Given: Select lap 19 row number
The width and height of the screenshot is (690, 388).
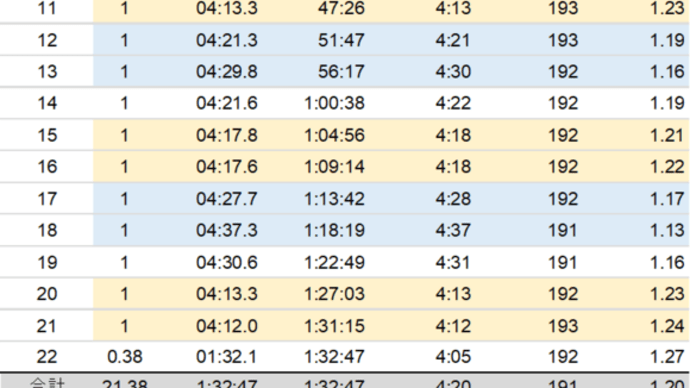Looking at the screenshot, I should pos(47,263).
